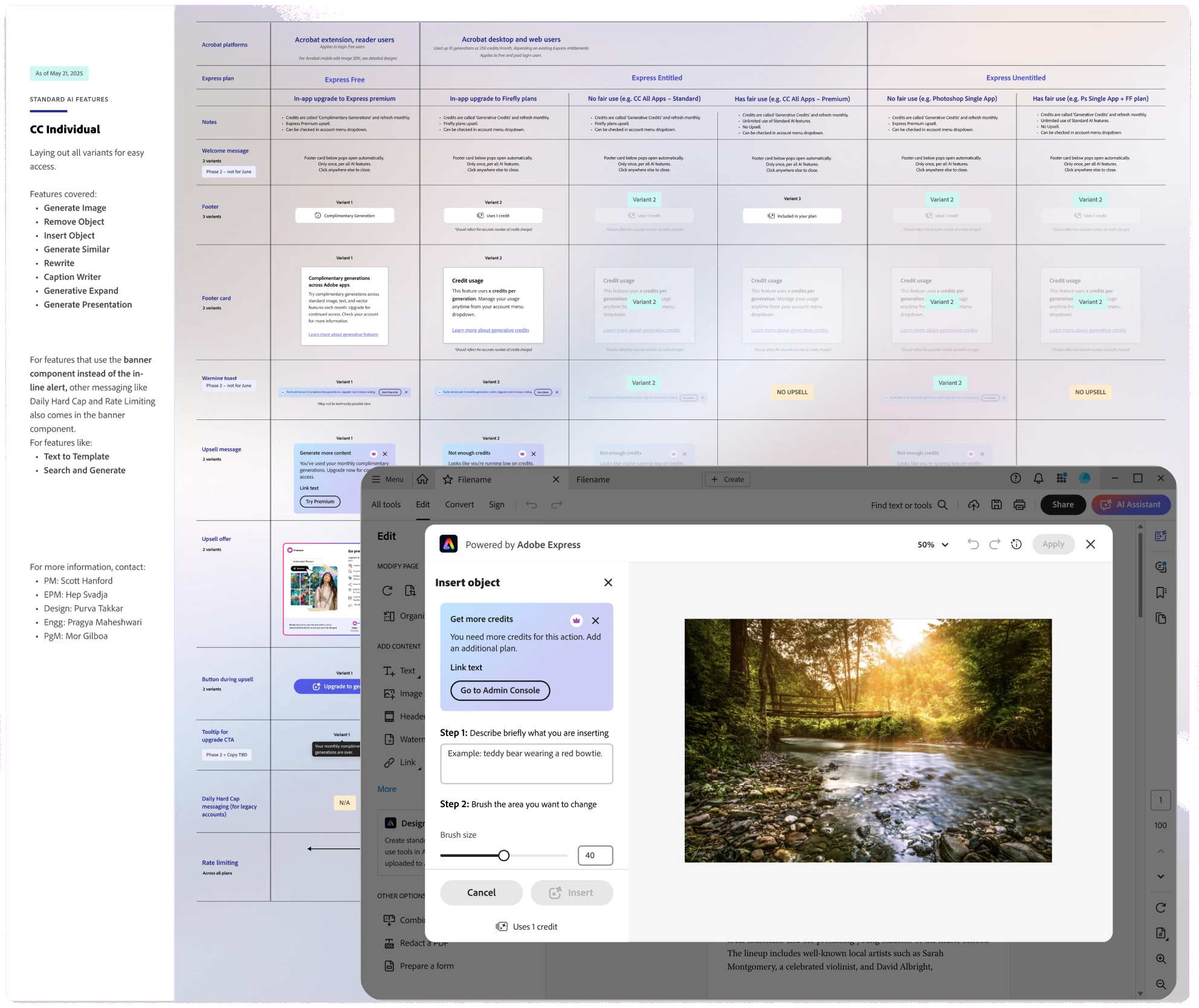Click Go to Admin Console button
Screen dimensions: 1199x1008
click(x=500, y=690)
